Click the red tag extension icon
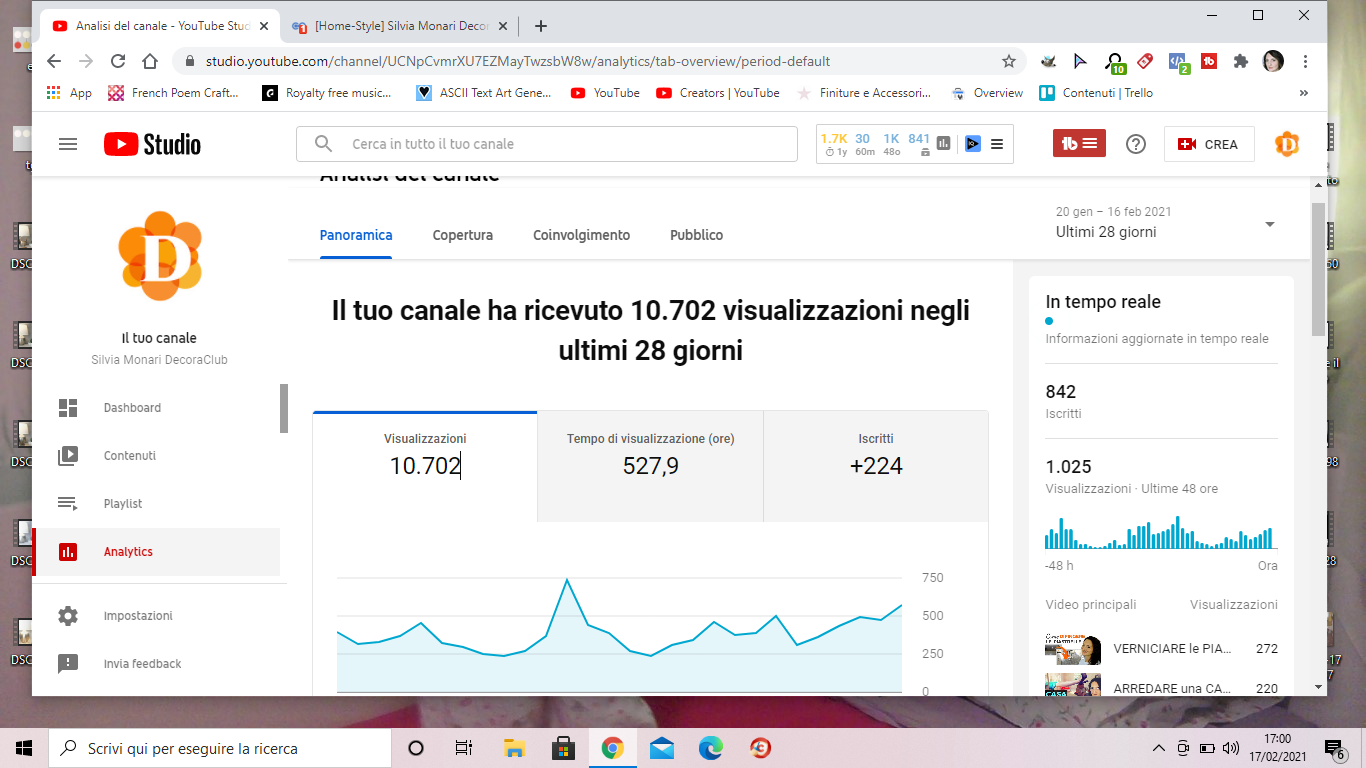The height and width of the screenshot is (768, 1366). (x=1146, y=61)
